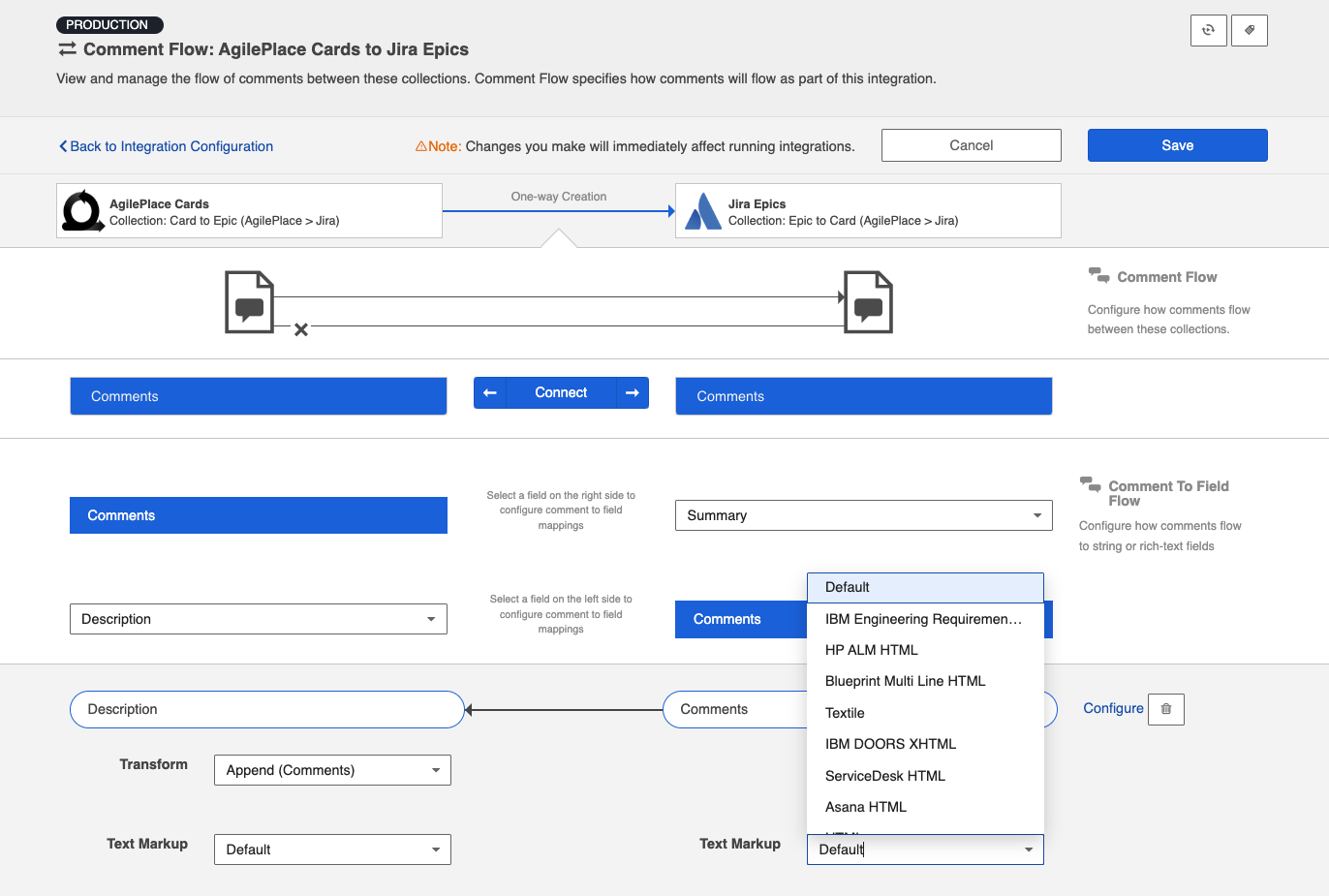Select ServiceDesk HTML from the list
The image size is (1329, 896).
click(x=925, y=776)
